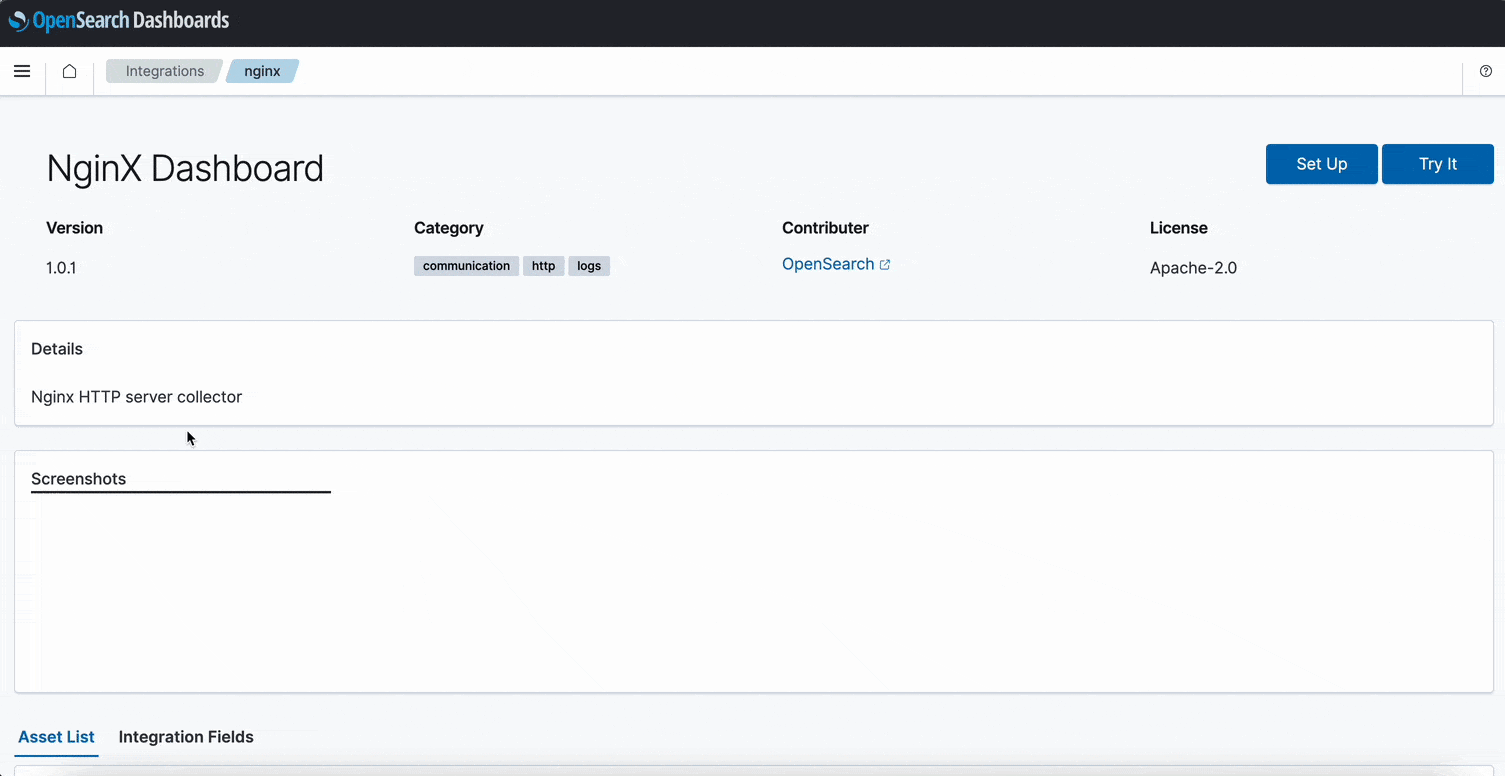Click the external link icon beside OpenSearch
The width and height of the screenshot is (1505, 776).
coord(885,265)
